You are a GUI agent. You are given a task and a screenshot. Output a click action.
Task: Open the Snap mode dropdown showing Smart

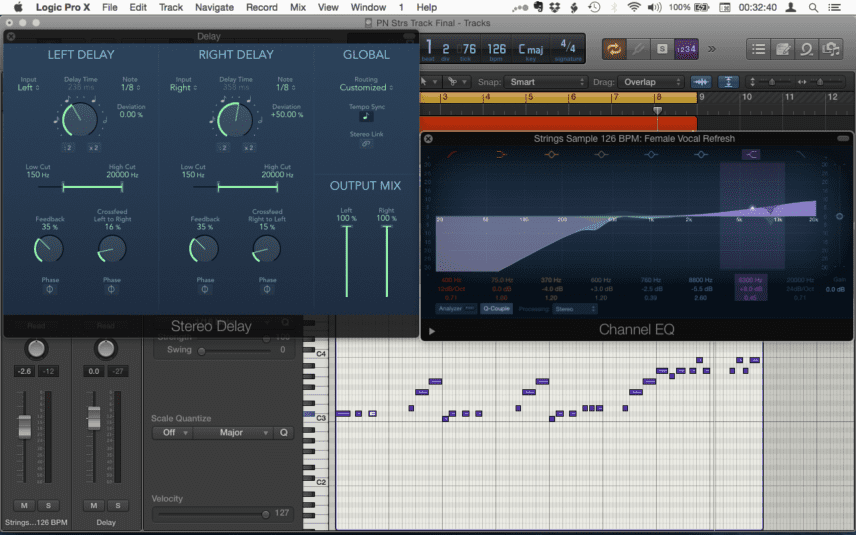click(545, 82)
